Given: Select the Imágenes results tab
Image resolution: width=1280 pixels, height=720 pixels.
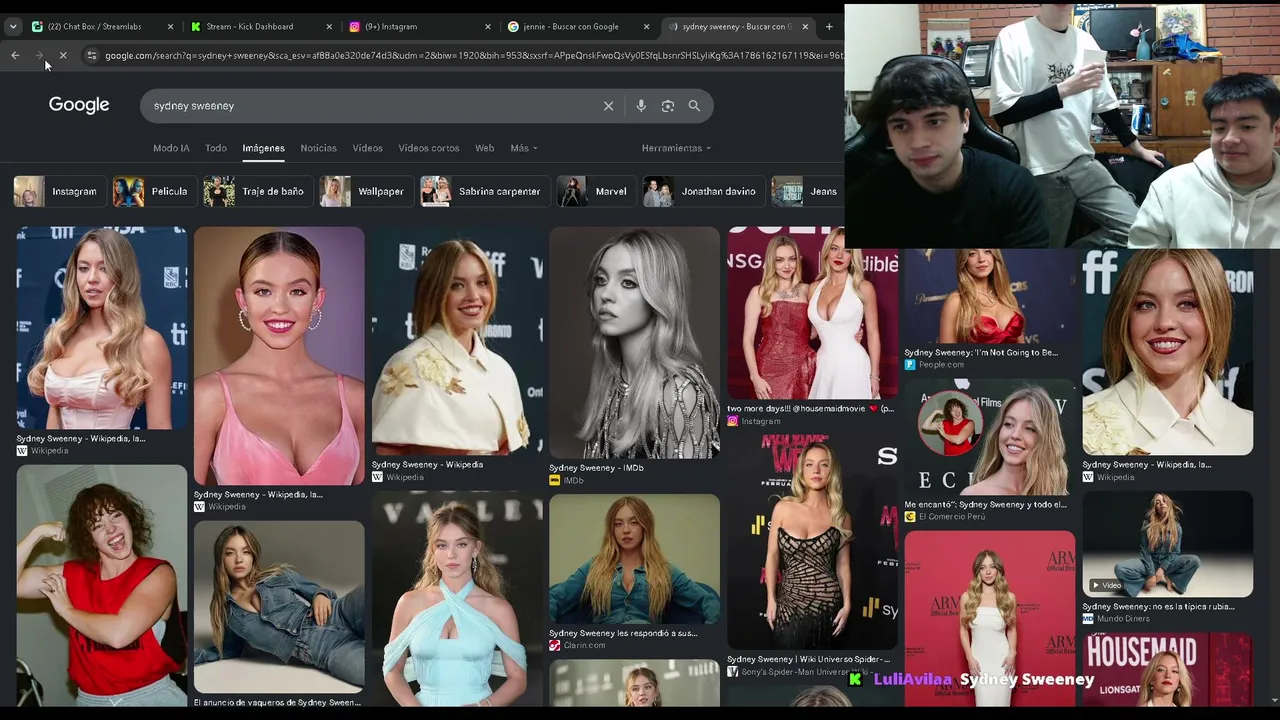Looking at the screenshot, I should click(263, 148).
